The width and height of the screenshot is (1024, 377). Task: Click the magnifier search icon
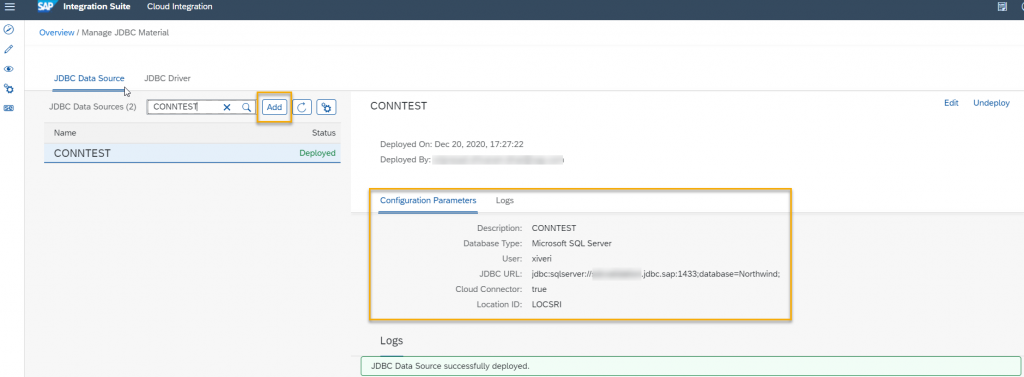246,107
